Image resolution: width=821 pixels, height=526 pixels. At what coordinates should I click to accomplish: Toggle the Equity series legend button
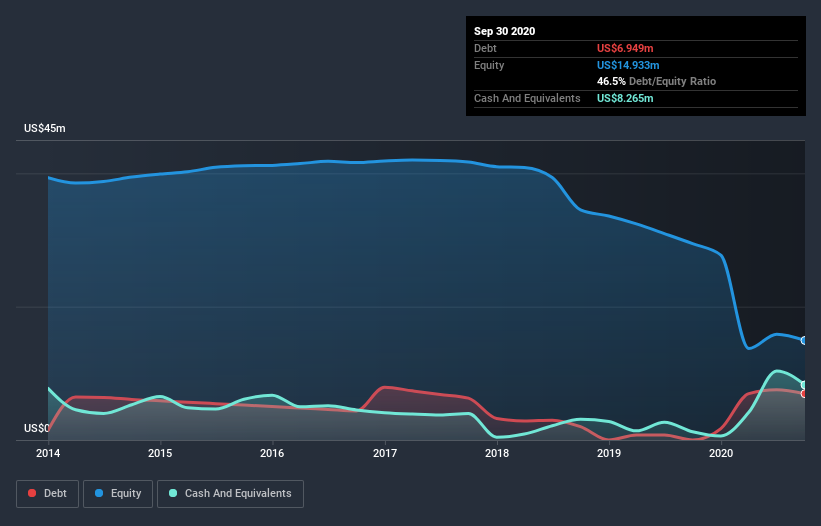118,494
